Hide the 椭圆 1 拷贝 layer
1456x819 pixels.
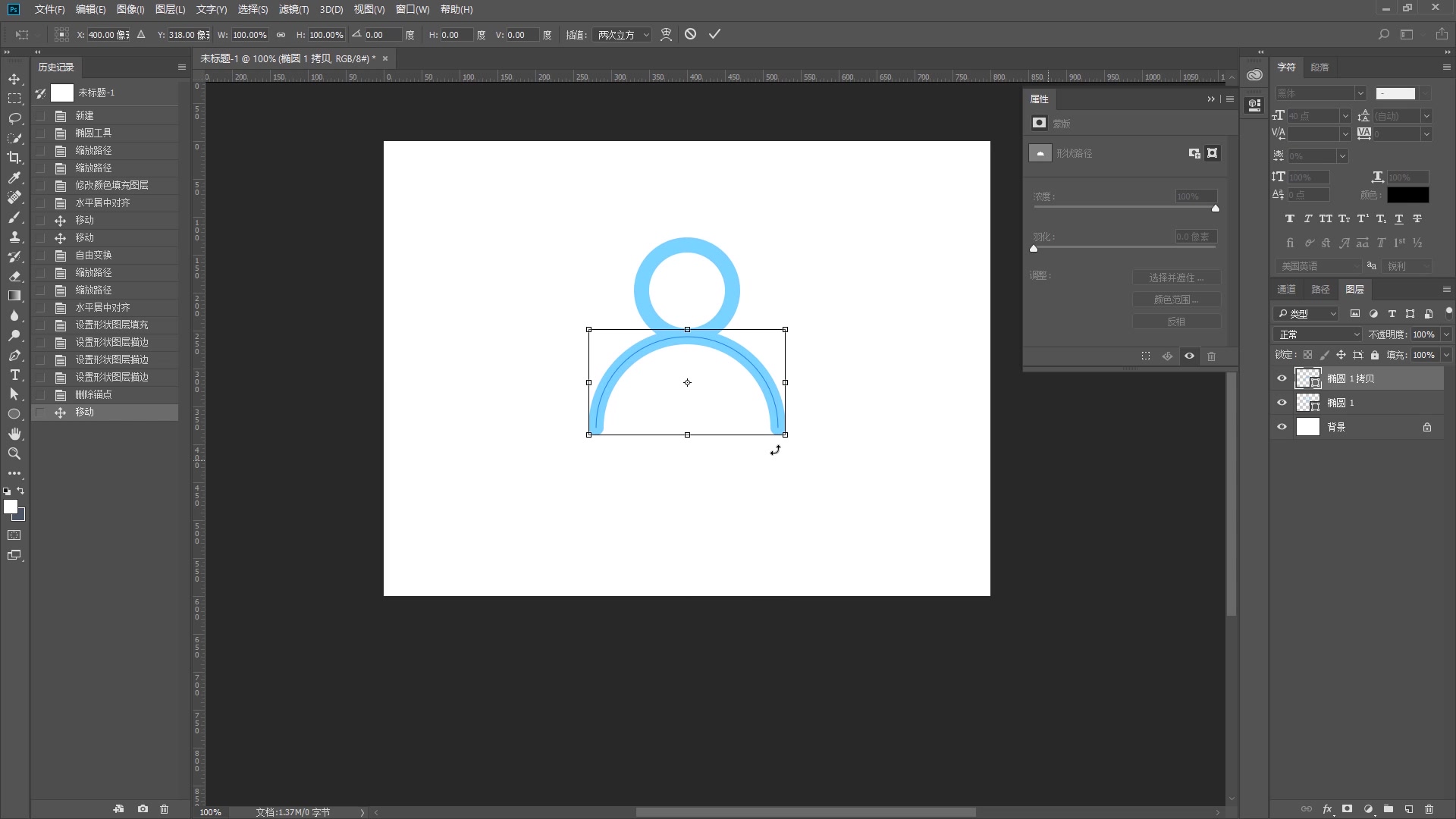1282,378
